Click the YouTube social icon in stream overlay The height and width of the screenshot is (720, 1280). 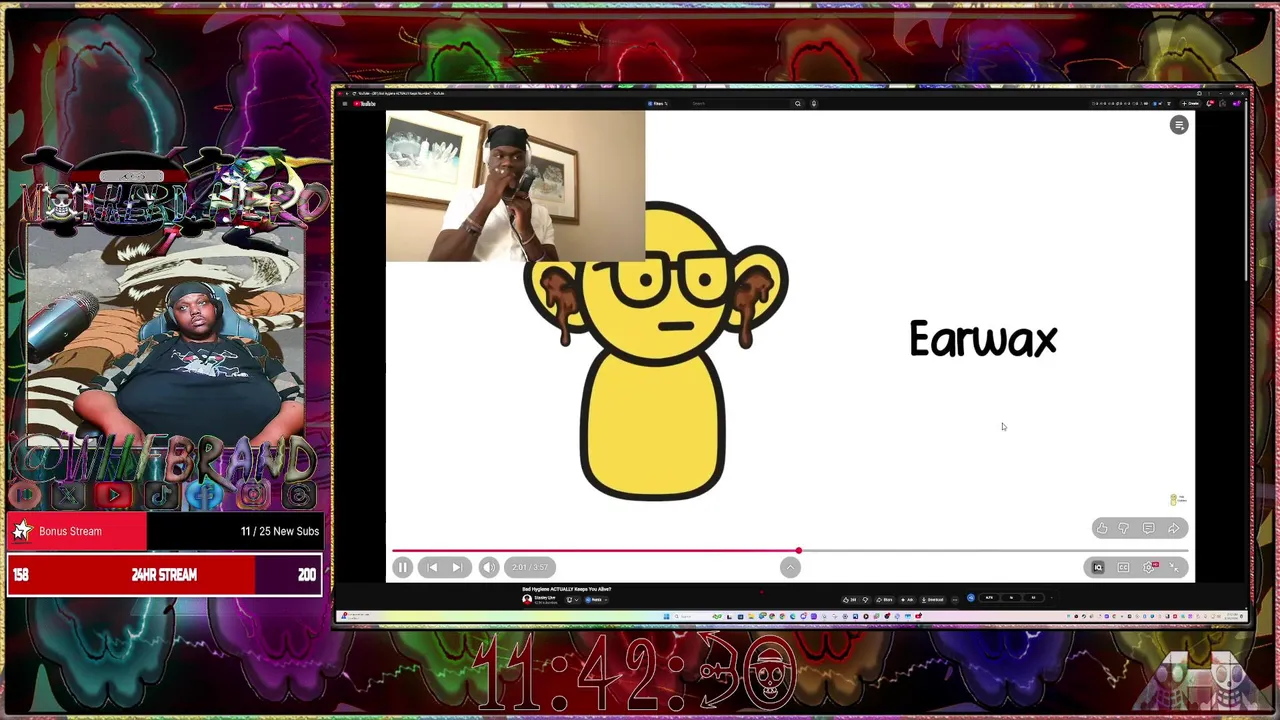pos(114,494)
